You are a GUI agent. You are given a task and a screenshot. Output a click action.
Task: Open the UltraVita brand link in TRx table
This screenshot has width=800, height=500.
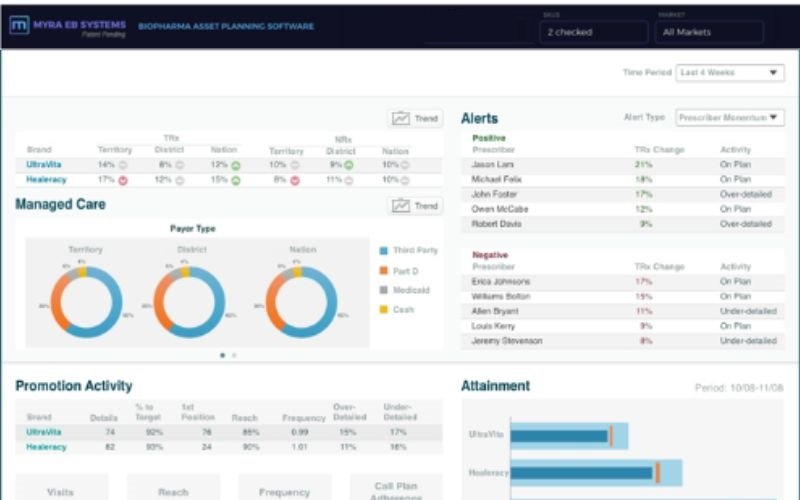point(44,164)
